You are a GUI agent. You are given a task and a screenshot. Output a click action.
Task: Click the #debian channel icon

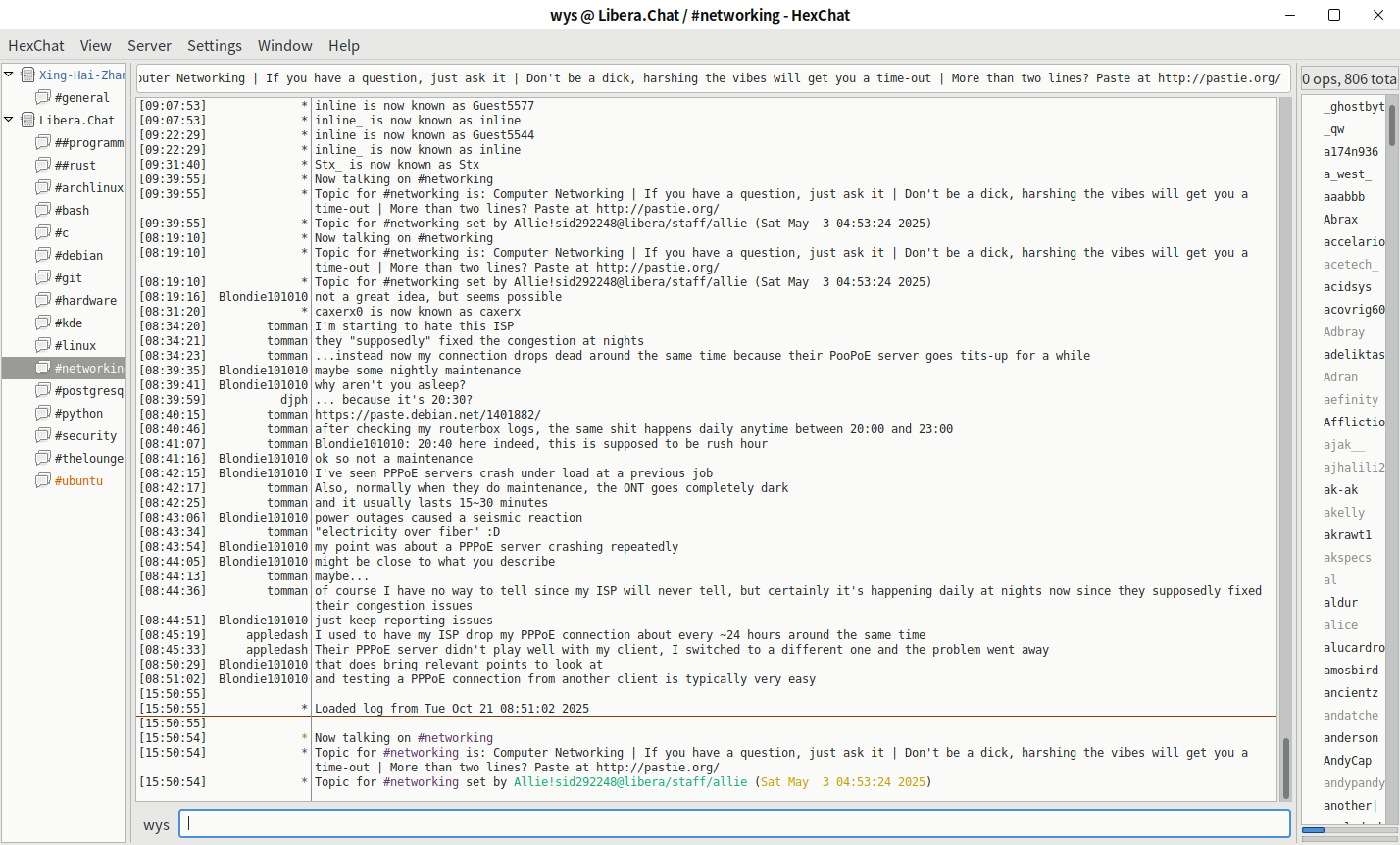43,255
